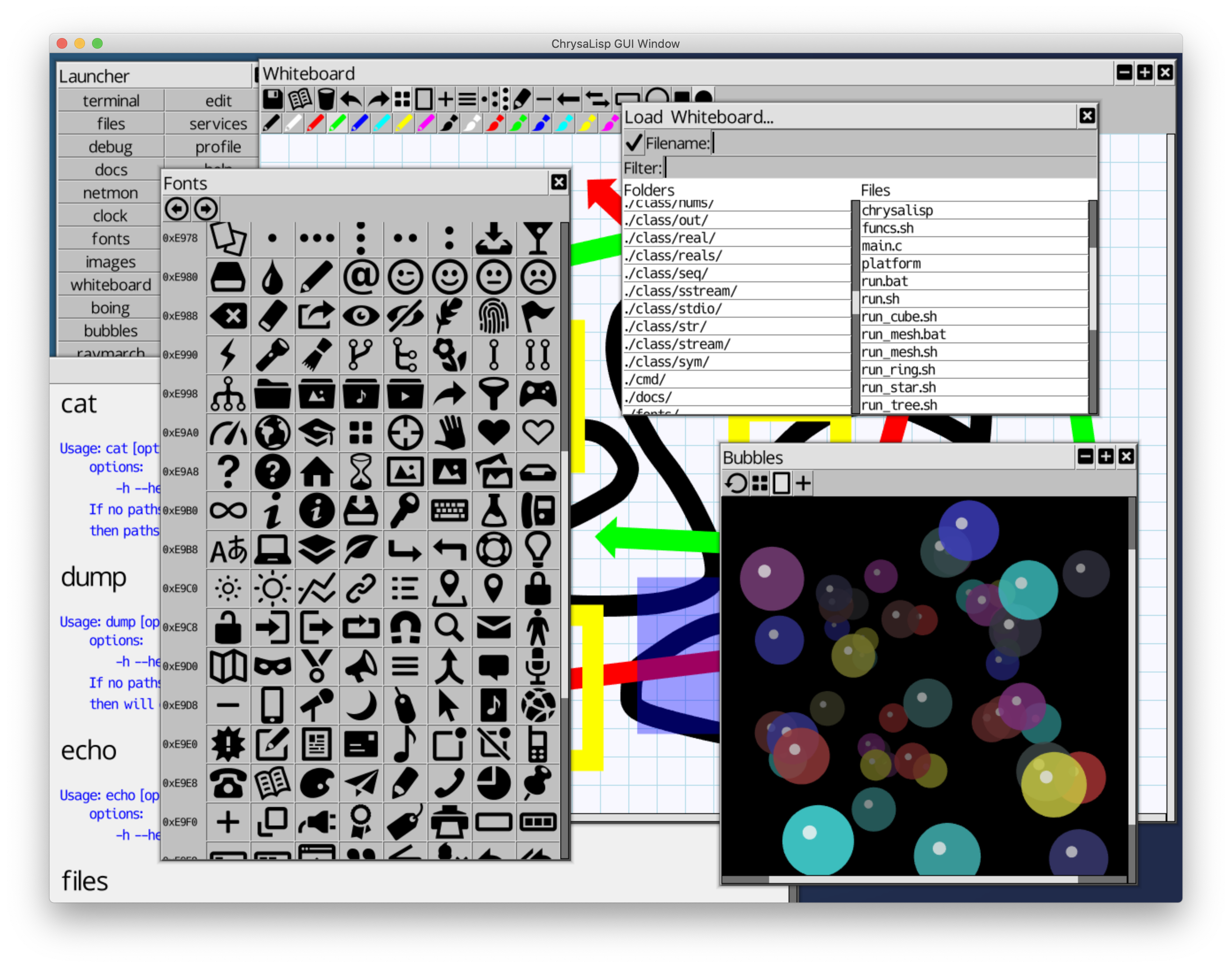Launch netmon from the Launcher
The image size is (1232, 968).
click(x=111, y=193)
